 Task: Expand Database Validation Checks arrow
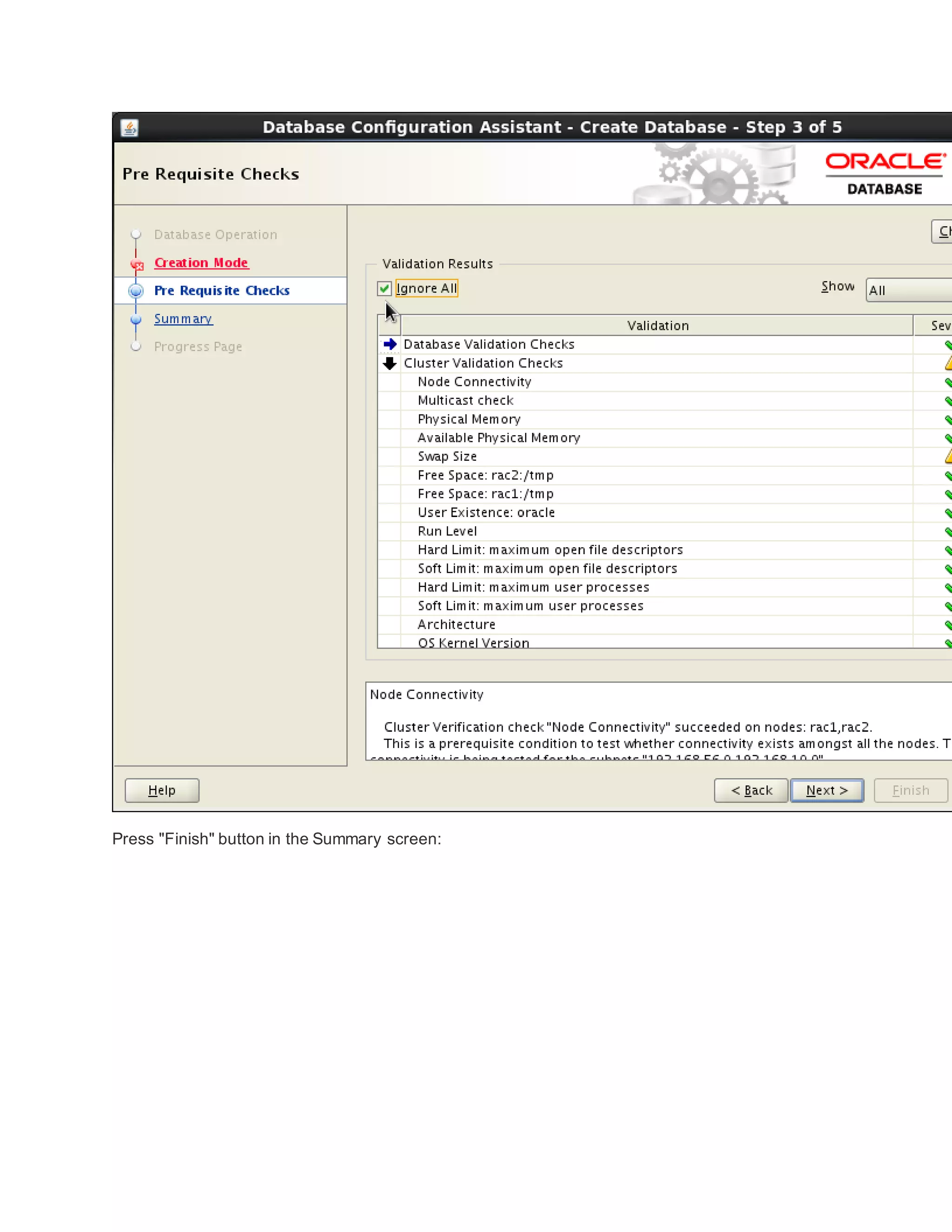coord(390,344)
